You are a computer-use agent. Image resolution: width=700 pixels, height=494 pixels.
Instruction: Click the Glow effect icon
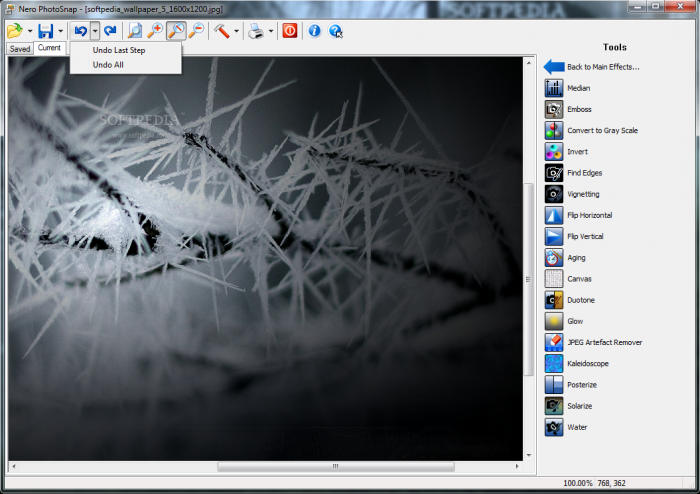[554, 321]
